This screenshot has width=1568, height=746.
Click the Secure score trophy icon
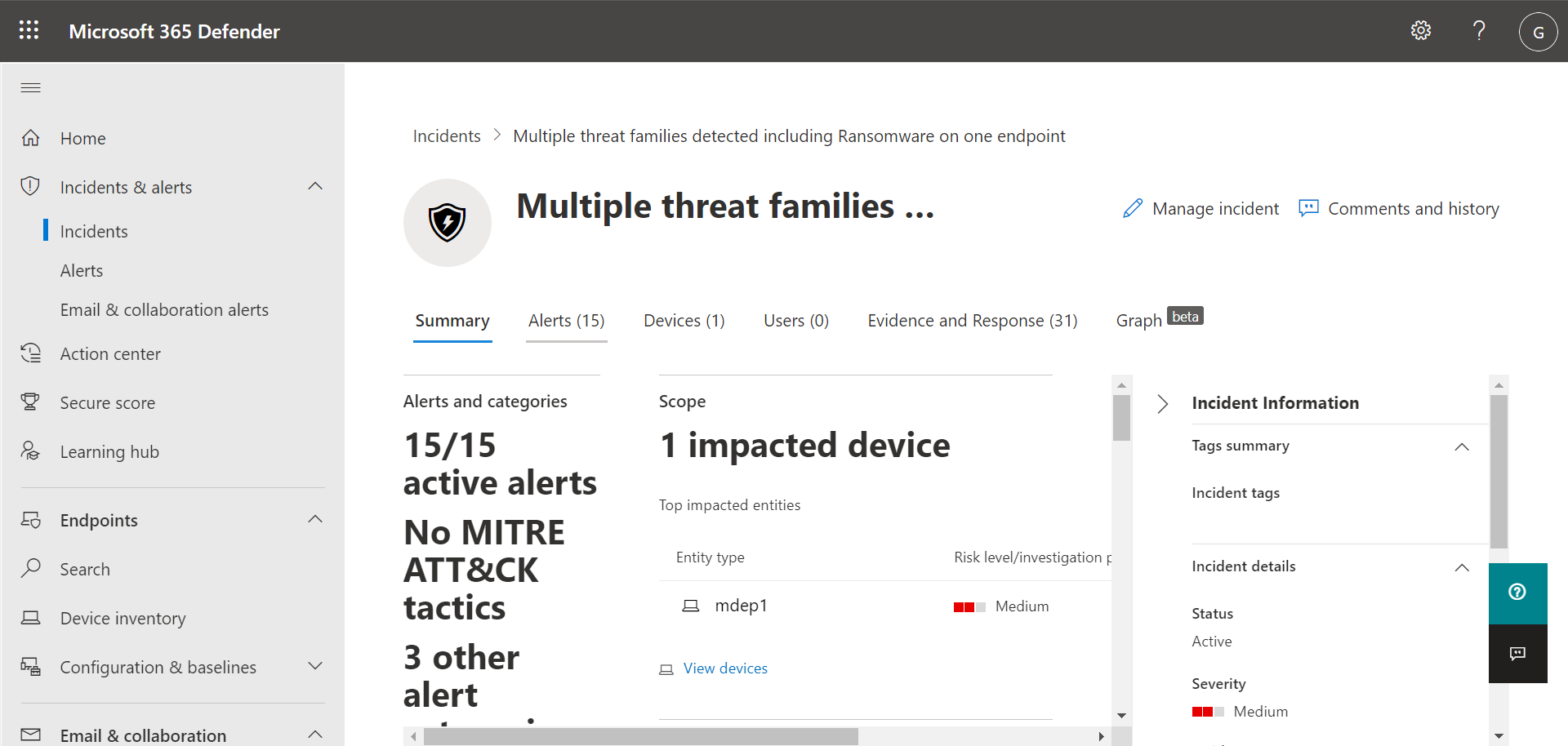point(30,402)
